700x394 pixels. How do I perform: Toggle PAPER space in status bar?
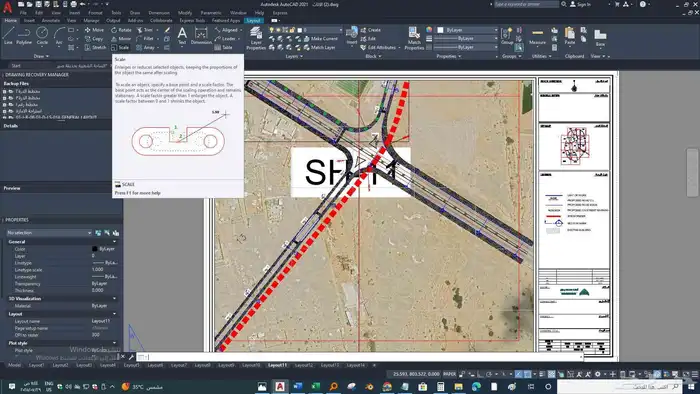click(x=449, y=374)
